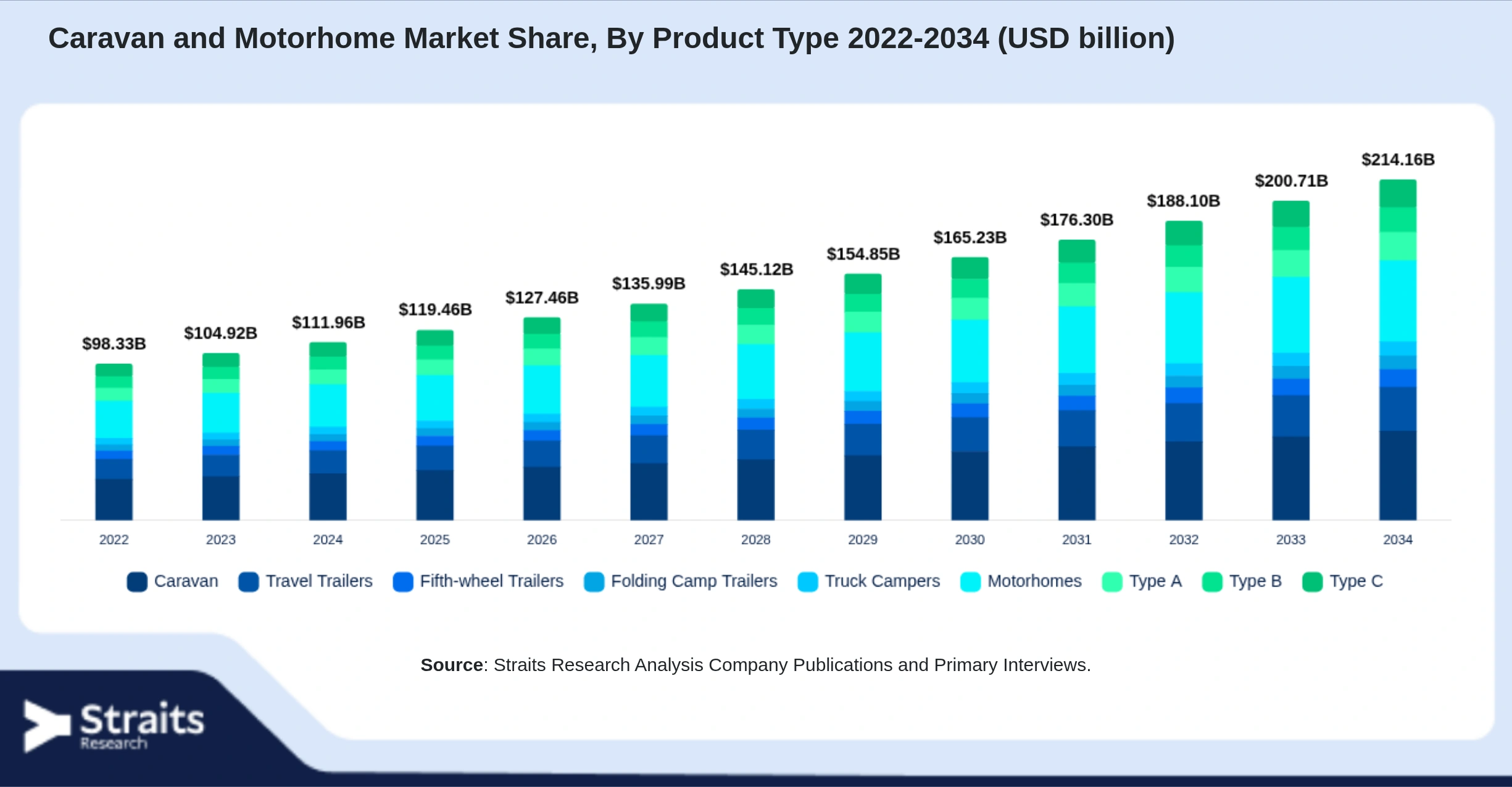Click the $111.96B value label

pyautogui.click(x=328, y=323)
